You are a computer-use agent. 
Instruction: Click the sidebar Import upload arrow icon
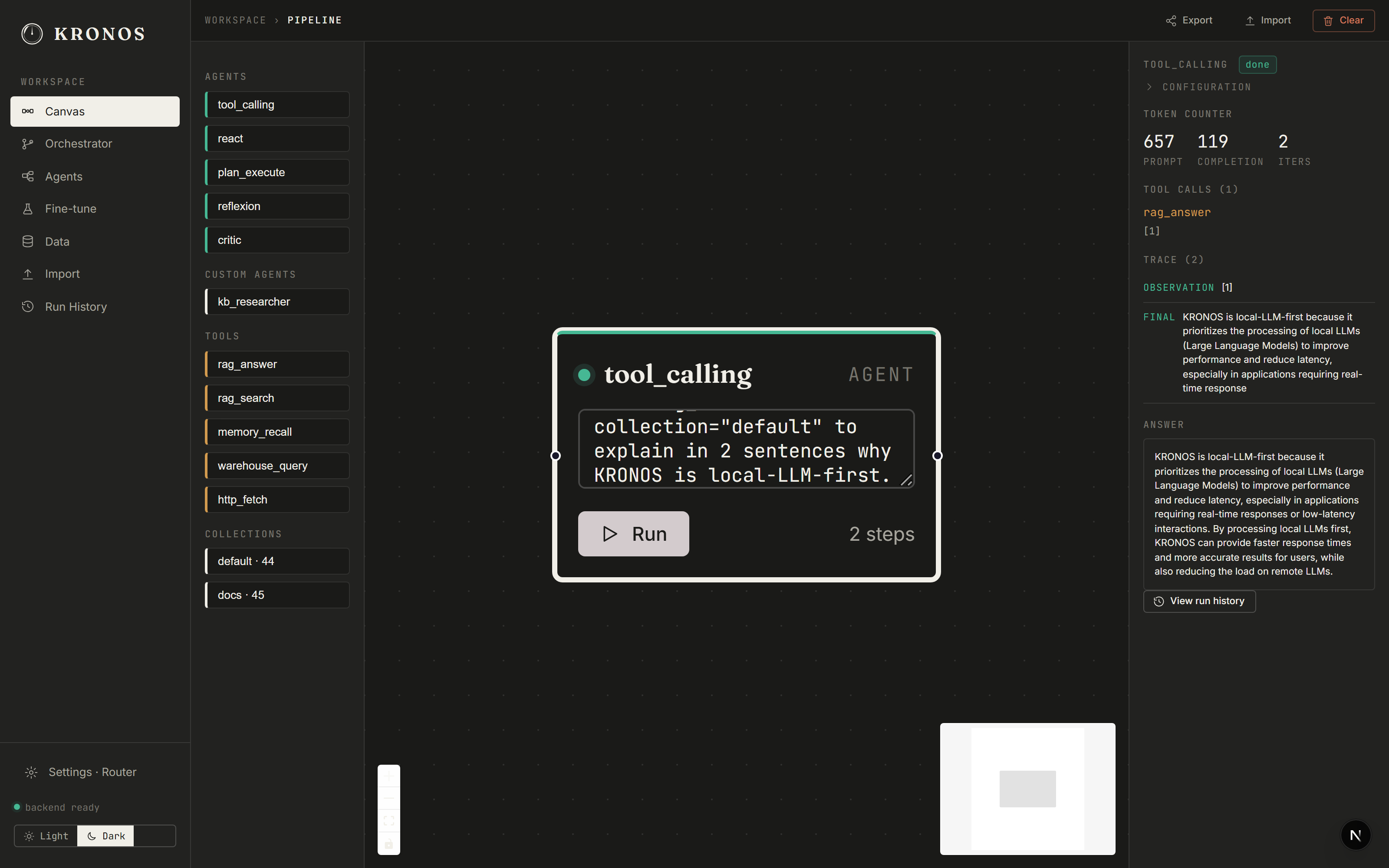tap(27, 274)
